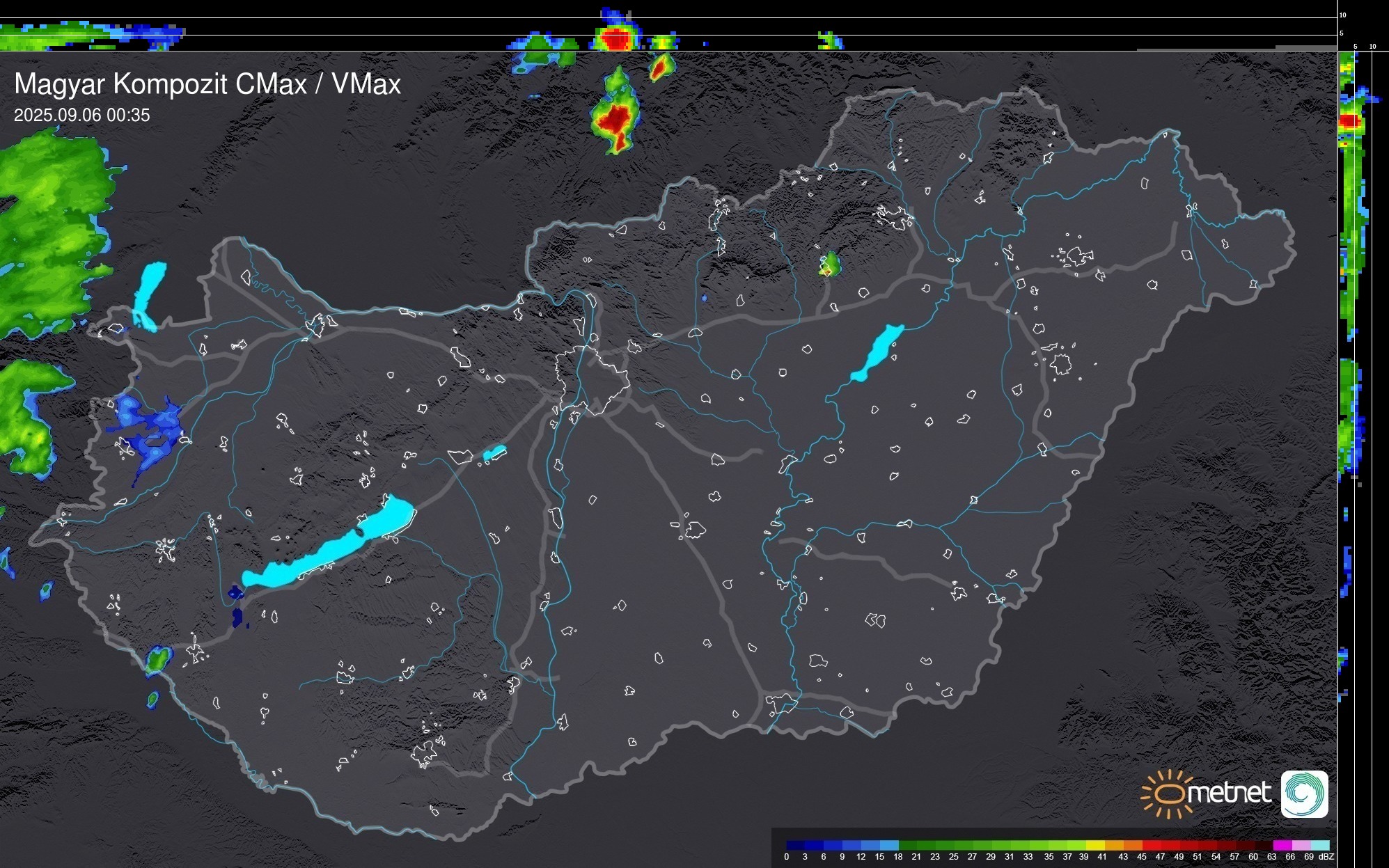Click the green echo at the southwest border
The height and width of the screenshot is (868, 1389).
(x=158, y=660)
